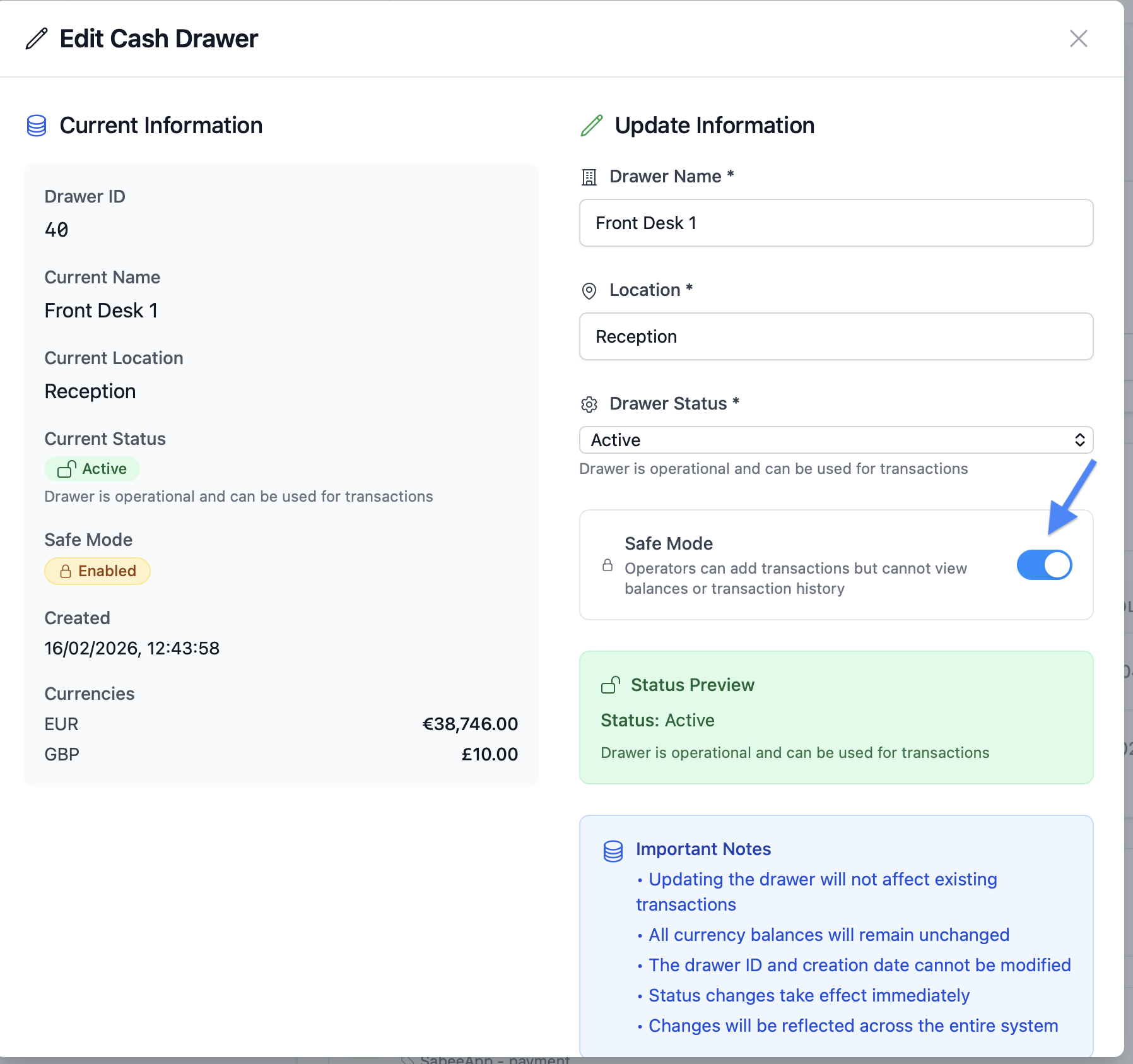This screenshot has height=1064, width=1133.
Task: Click the GBP balance amount £10.00
Action: 489,754
